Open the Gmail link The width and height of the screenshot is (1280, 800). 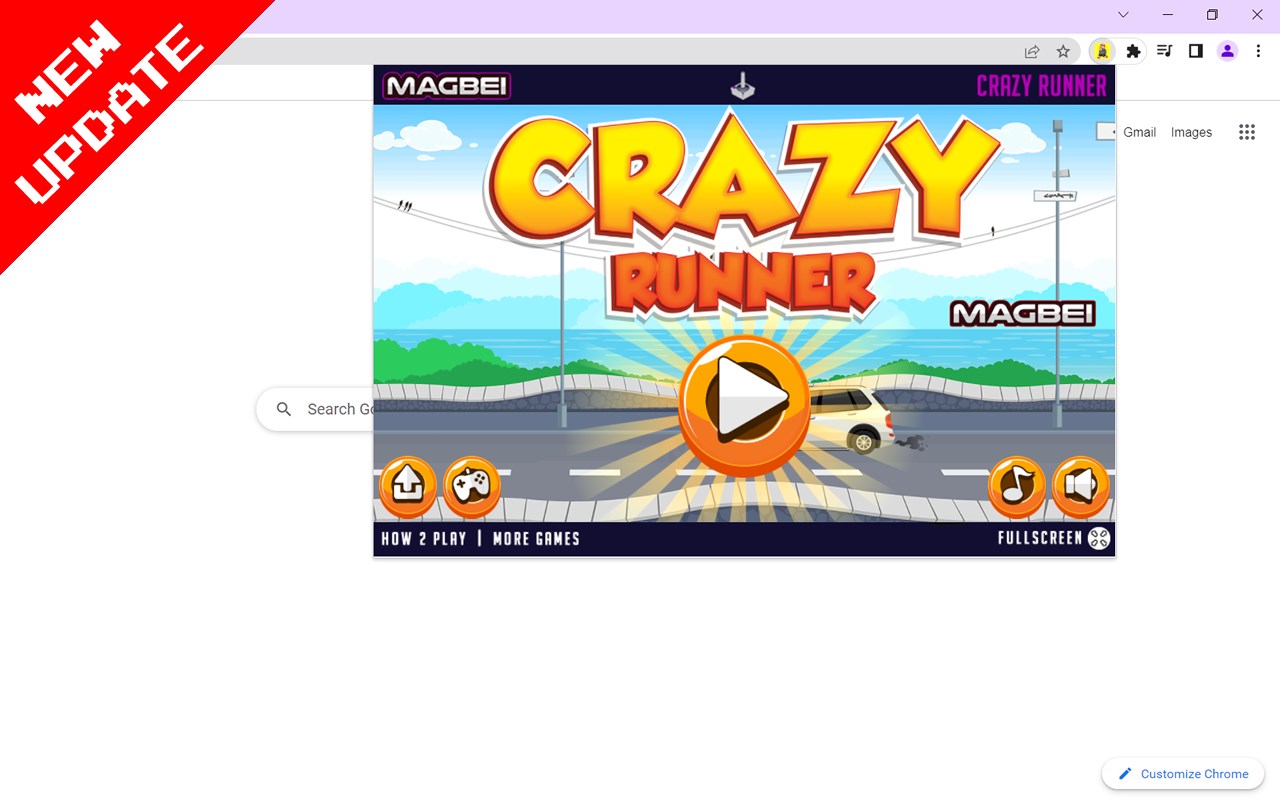click(x=1139, y=132)
